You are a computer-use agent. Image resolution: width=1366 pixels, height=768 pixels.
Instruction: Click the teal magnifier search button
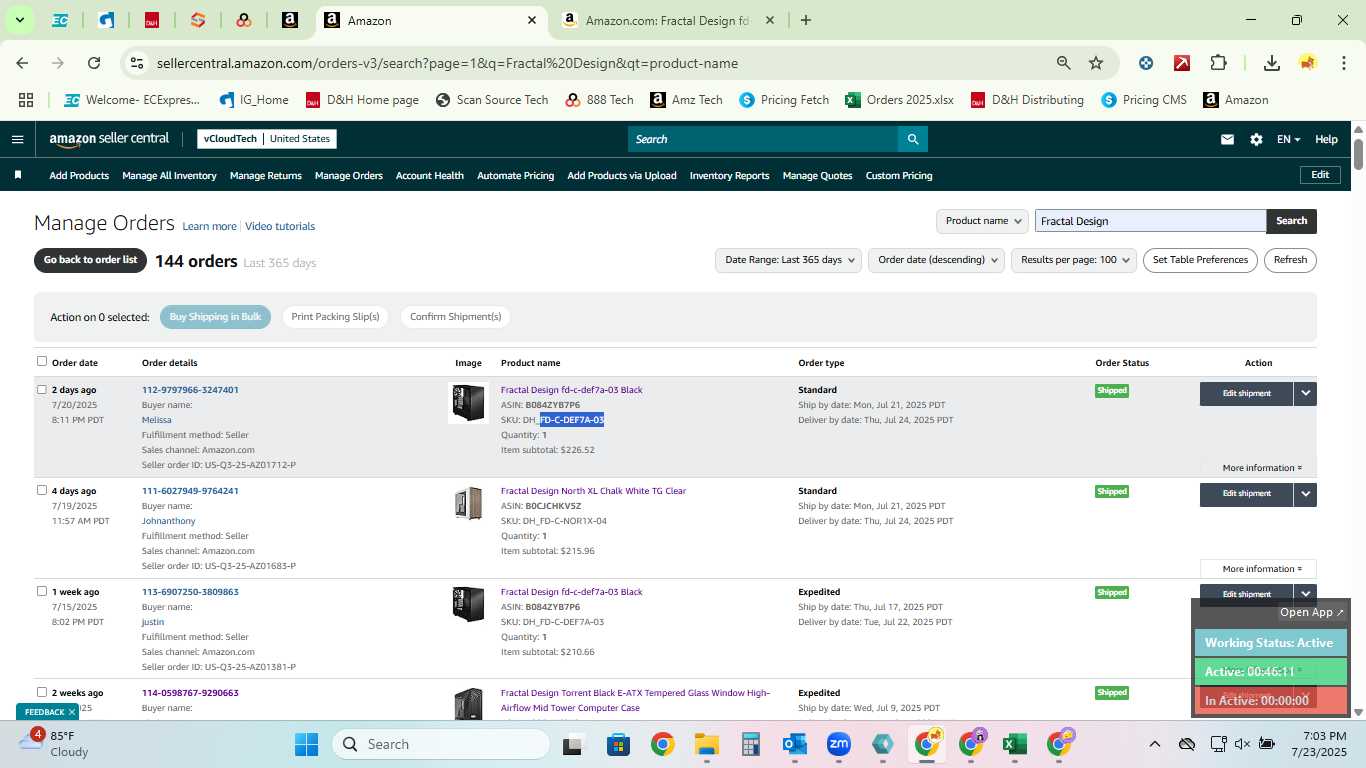click(912, 139)
